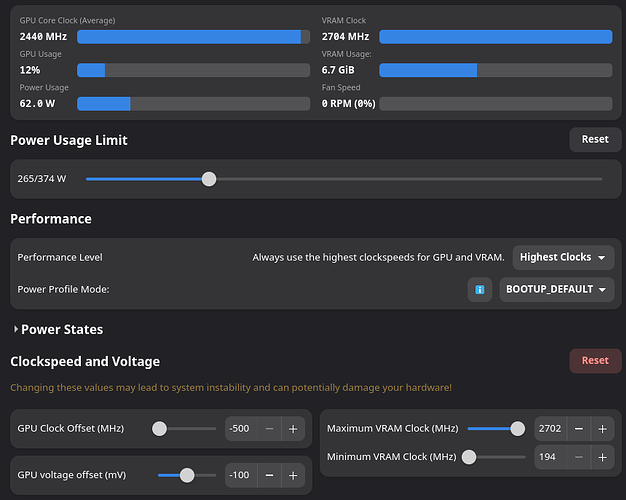The width and height of the screenshot is (626, 500).
Task: Reset the Power Usage Limit
Action: (595, 139)
